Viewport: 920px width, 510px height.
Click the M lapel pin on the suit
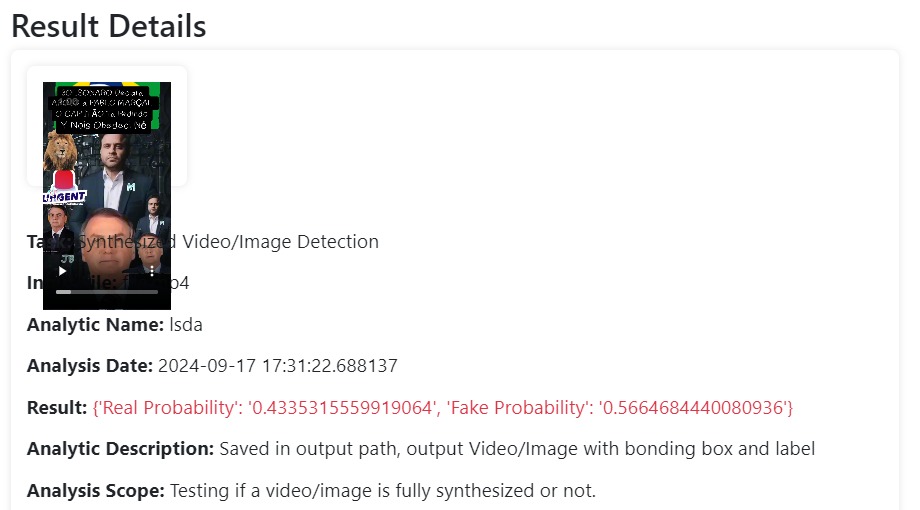131,187
